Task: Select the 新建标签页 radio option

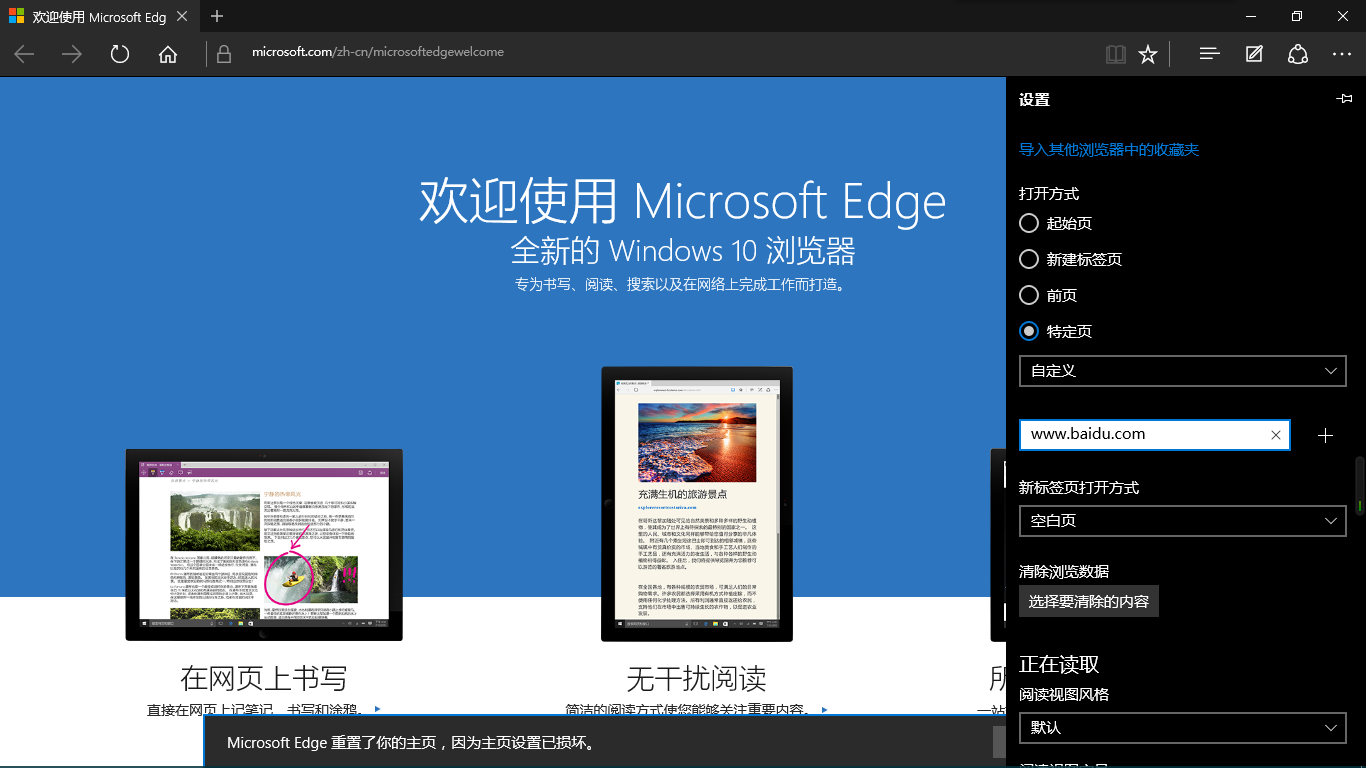Action: pyautogui.click(x=1029, y=259)
